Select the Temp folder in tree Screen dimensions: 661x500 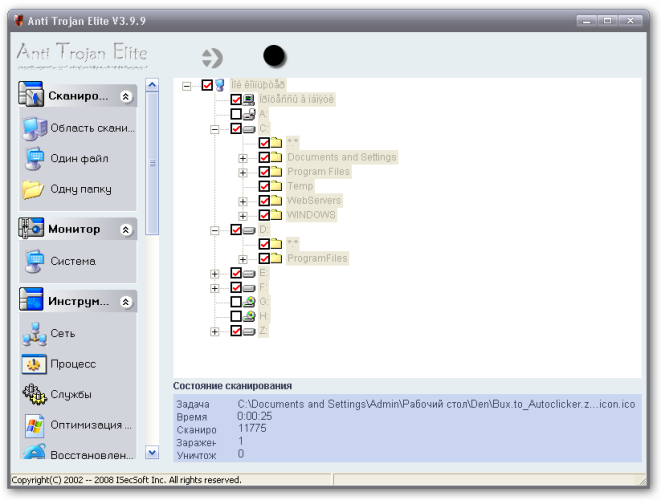(x=300, y=186)
